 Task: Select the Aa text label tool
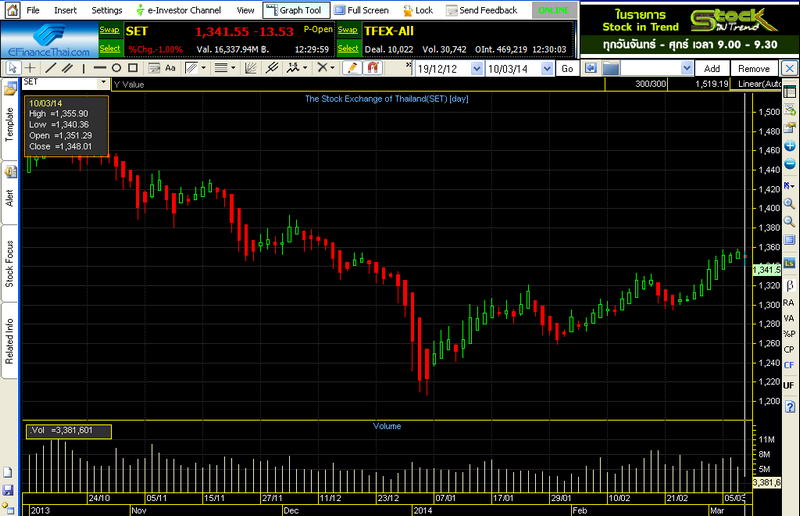(170, 68)
